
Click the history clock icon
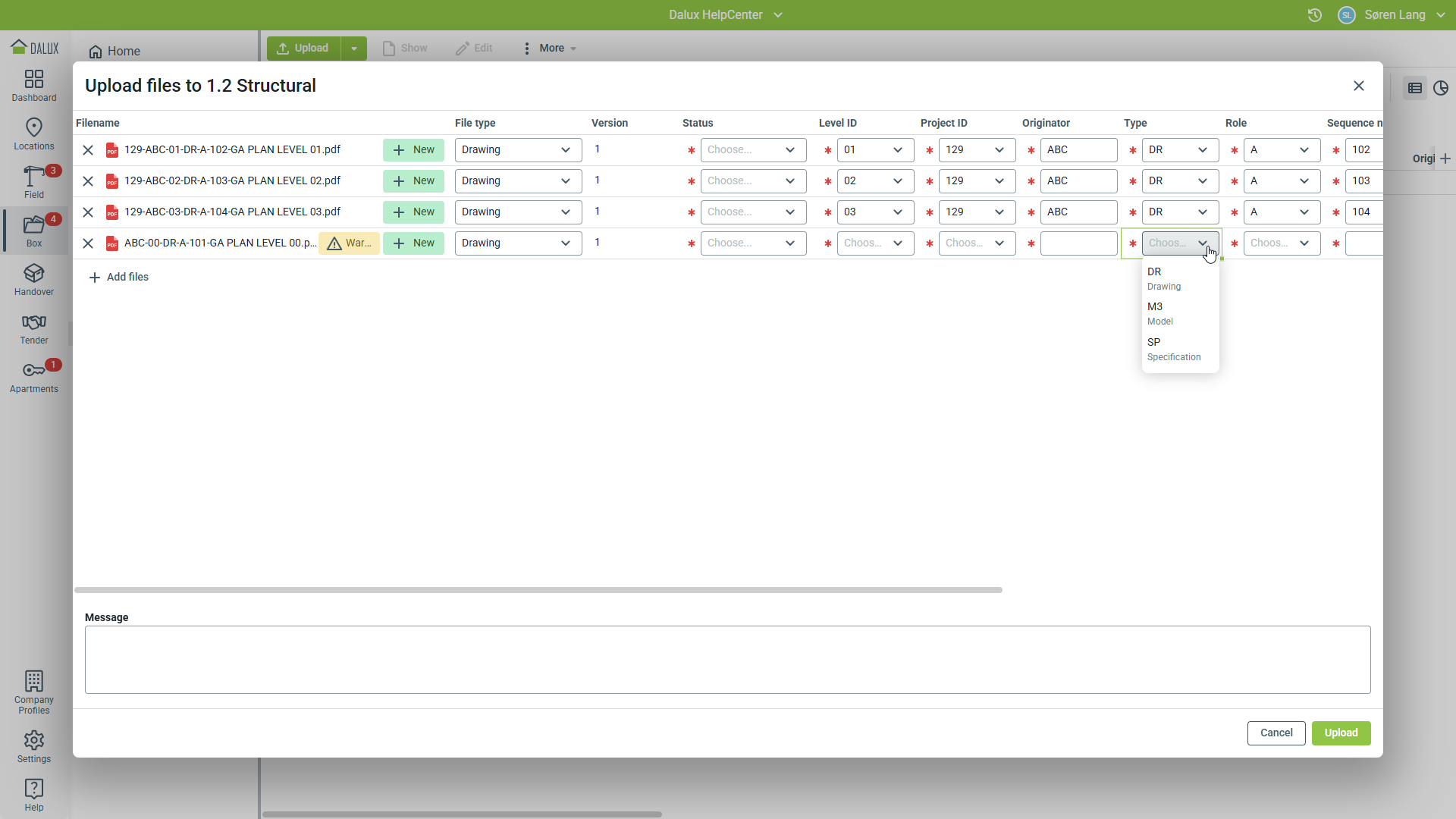click(x=1315, y=15)
